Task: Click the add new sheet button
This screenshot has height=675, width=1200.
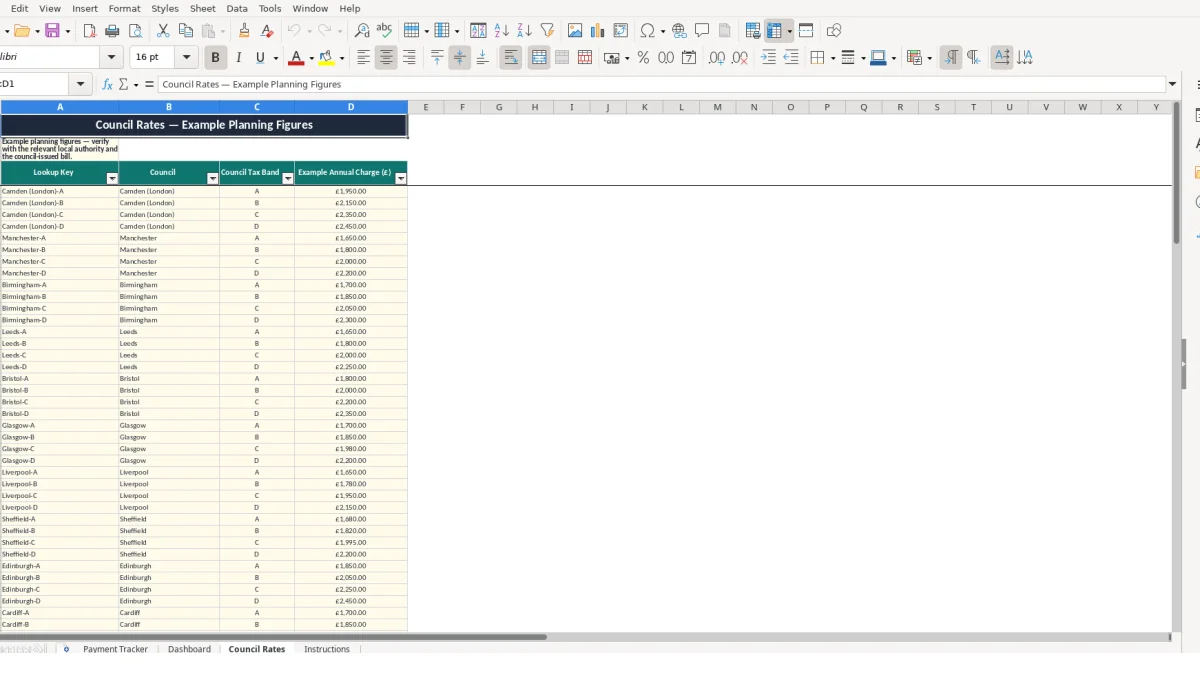Action: pos(66,649)
